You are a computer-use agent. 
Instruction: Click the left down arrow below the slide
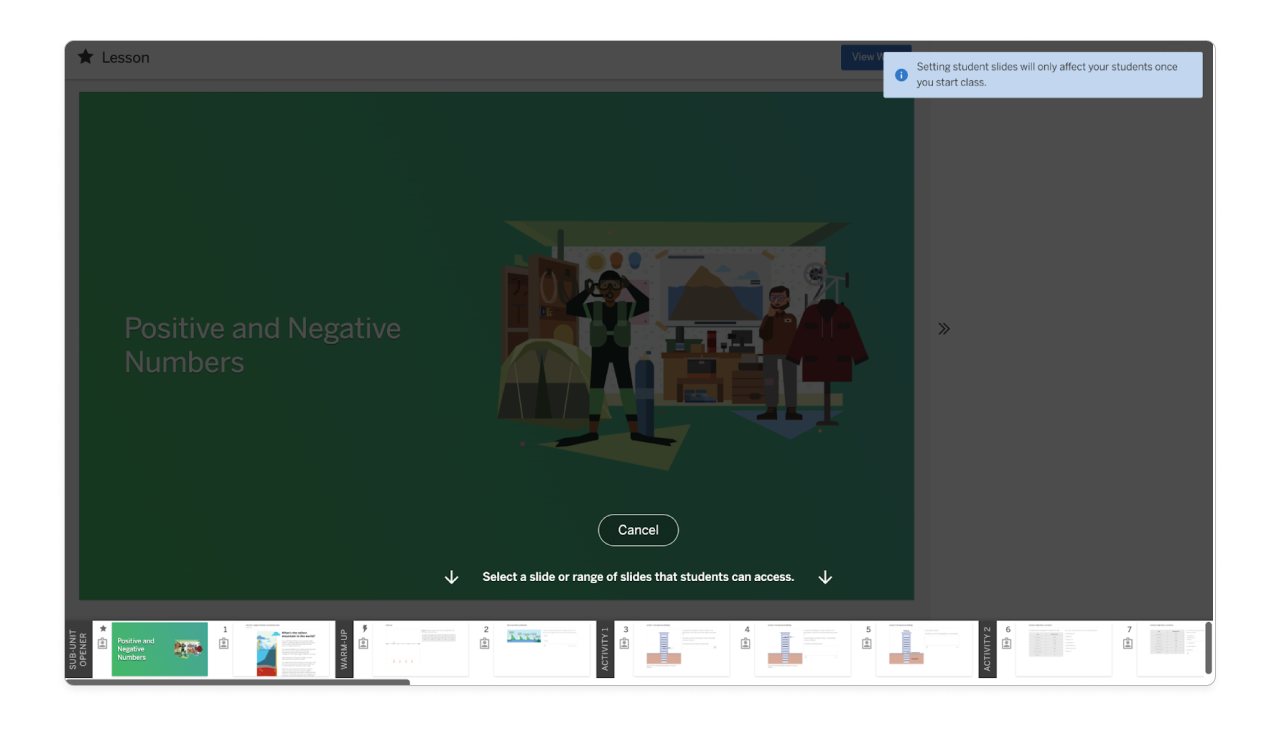coord(451,576)
